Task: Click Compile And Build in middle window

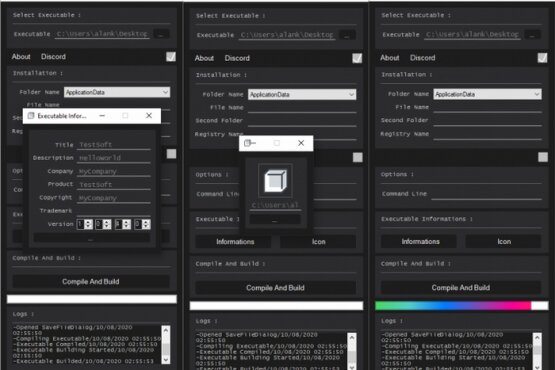Action: pyautogui.click(x=275, y=288)
